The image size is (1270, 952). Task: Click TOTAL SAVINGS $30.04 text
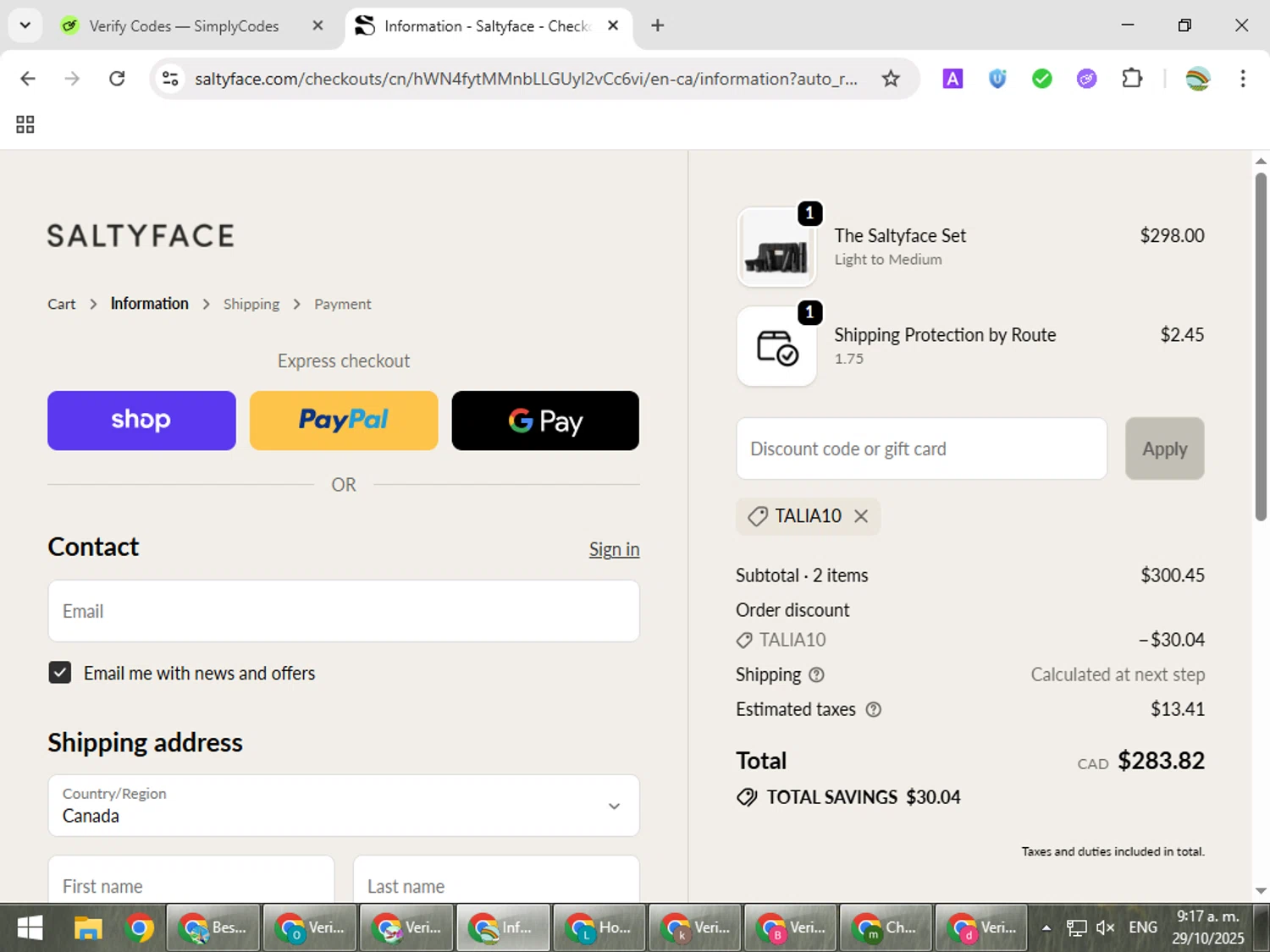864,797
